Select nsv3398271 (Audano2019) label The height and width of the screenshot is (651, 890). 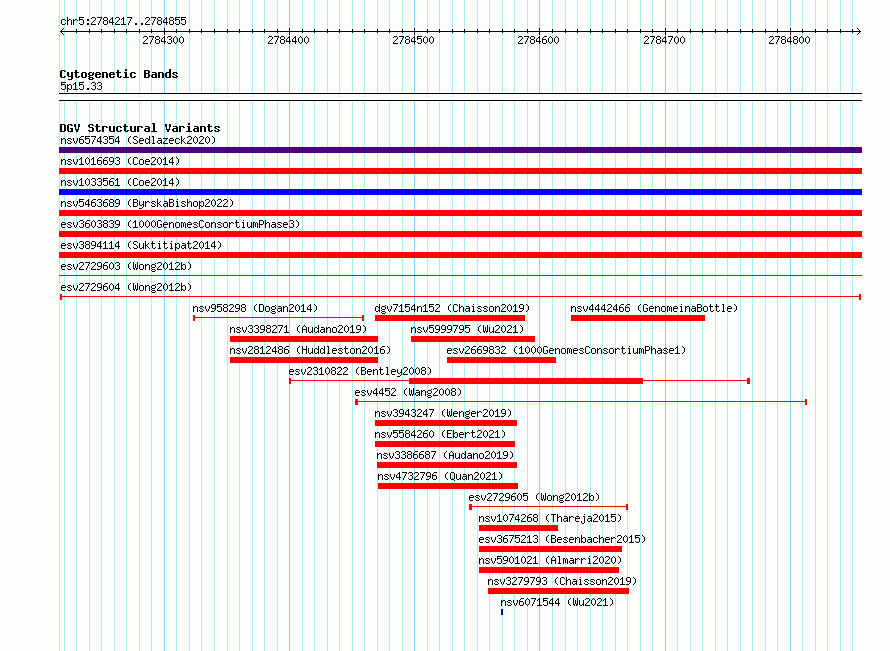click(298, 329)
